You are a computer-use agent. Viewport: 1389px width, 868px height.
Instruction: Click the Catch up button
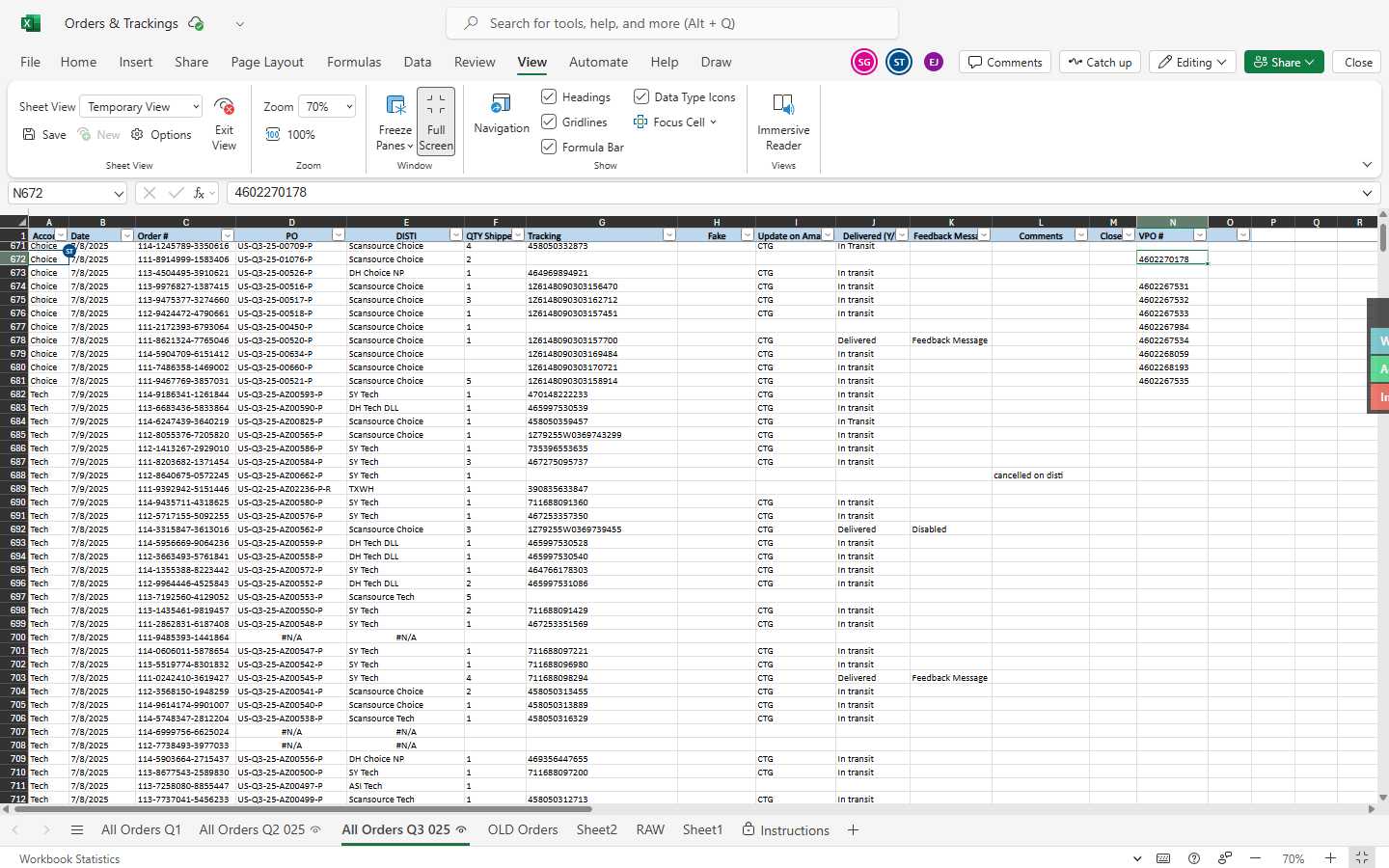(1100, 62)
